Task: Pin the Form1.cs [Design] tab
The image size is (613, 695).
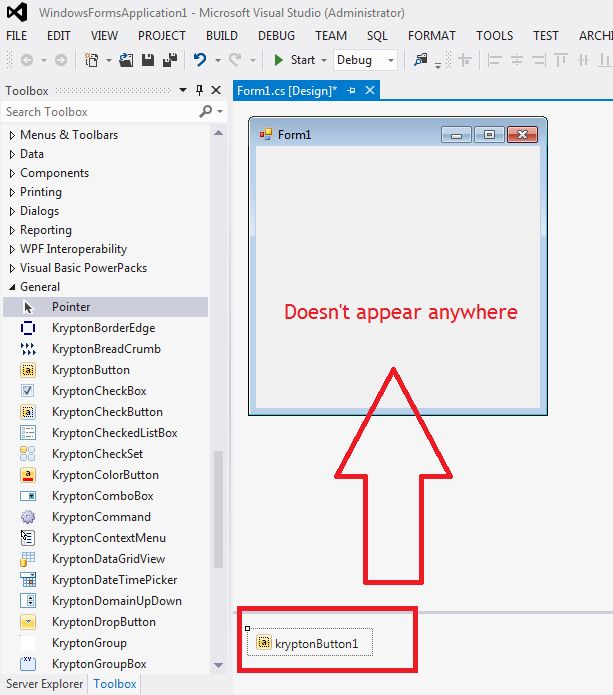Action: [351, 90]
